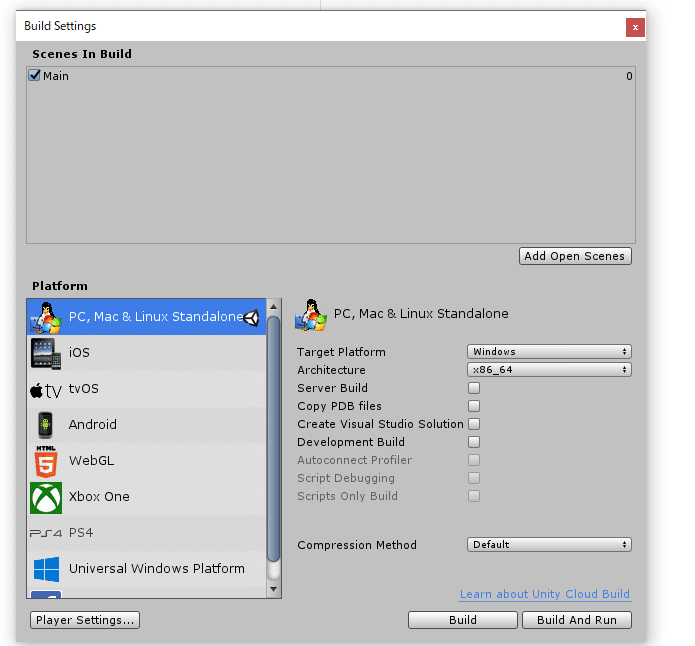Viewport: 695px width, 646px height.
Task: Enable the Copy PDB files checkbox
Action: (x=474, y=406)
